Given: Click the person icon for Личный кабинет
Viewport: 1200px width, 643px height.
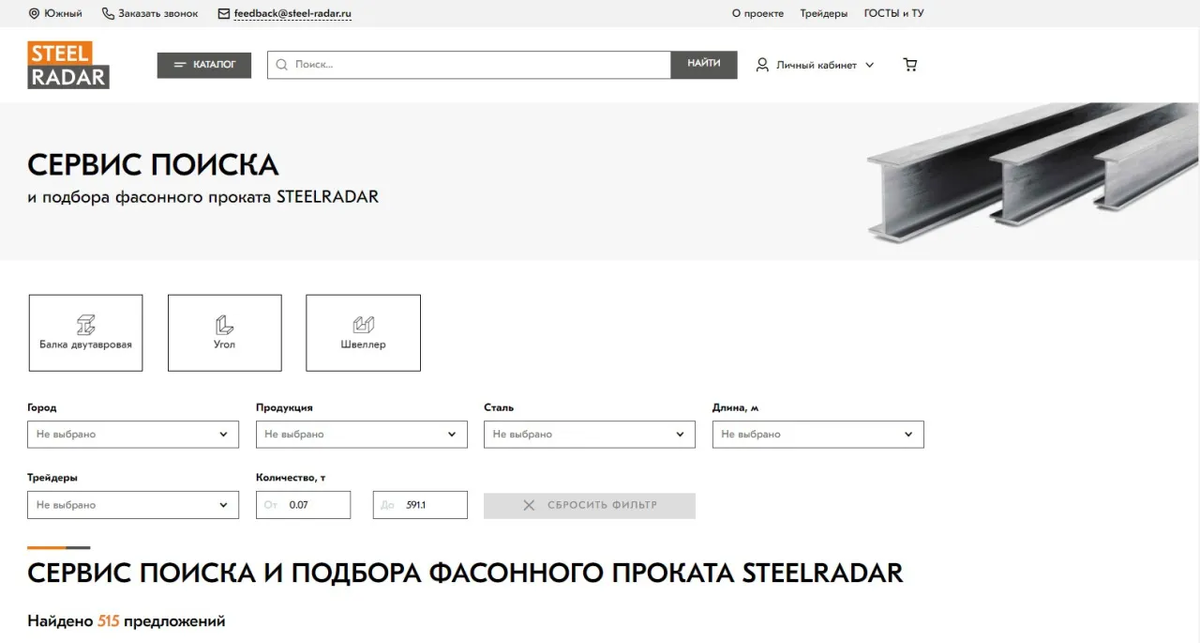Looking at the screenshot, I should click(x=763, y=63).
